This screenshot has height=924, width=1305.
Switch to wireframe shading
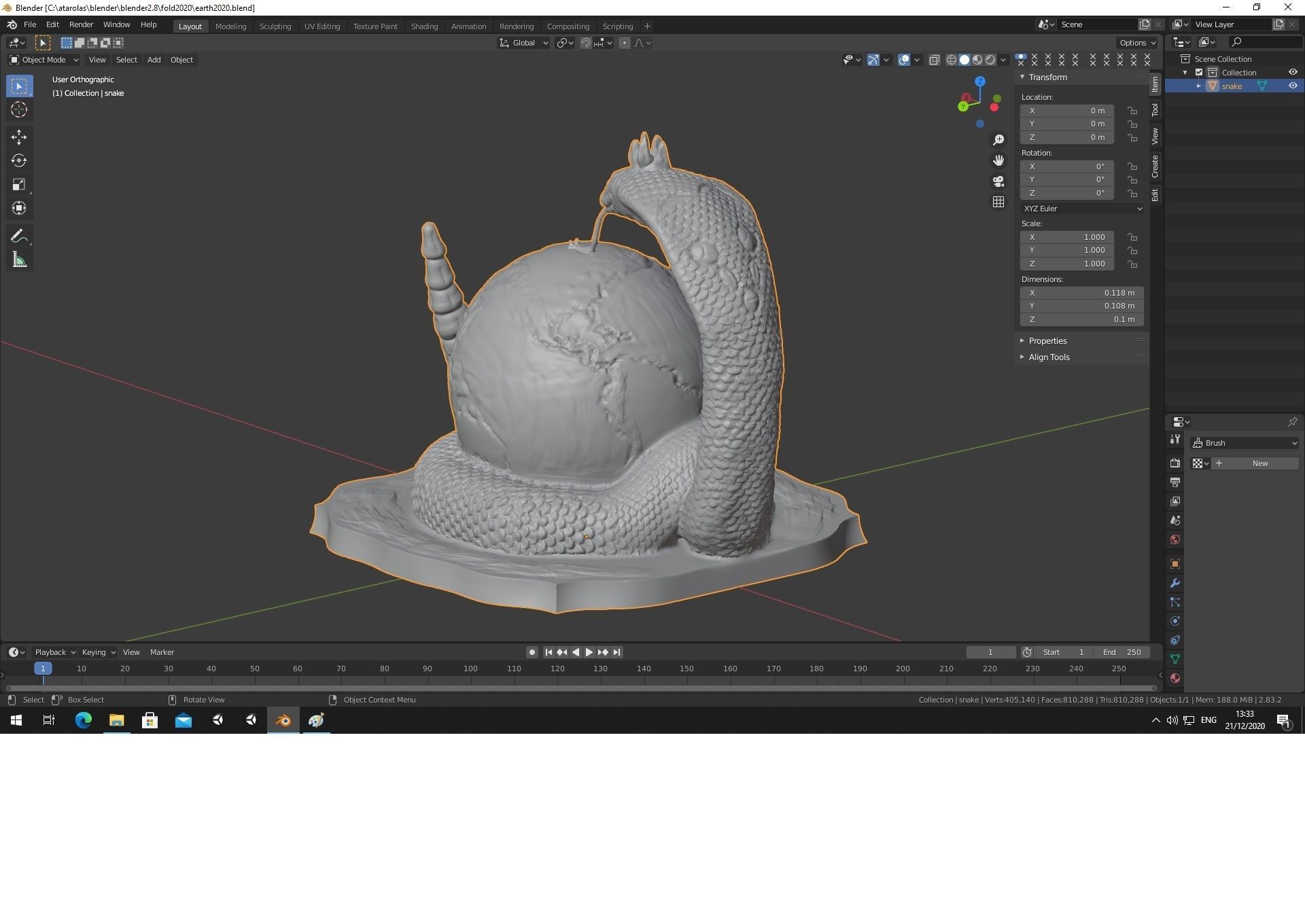coord(952,60)
